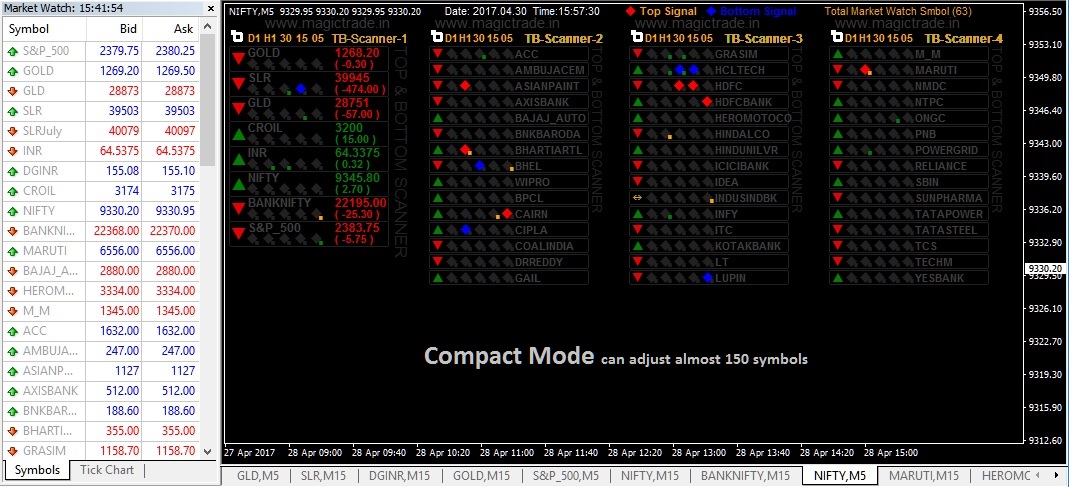Click the green up triangle next to WIPRO
1069x487 pixels.
[438, 182]
